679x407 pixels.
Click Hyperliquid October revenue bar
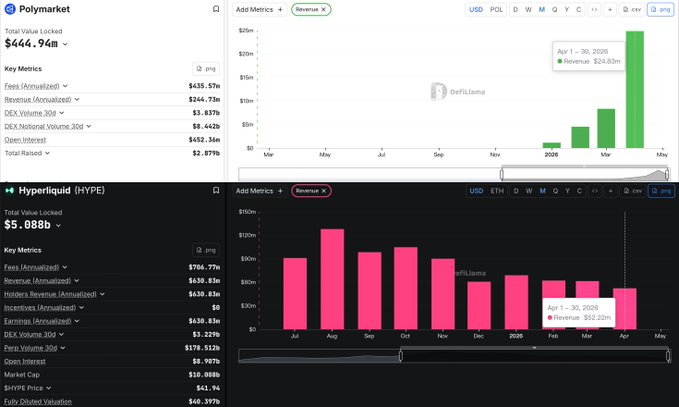click(406, 288)
